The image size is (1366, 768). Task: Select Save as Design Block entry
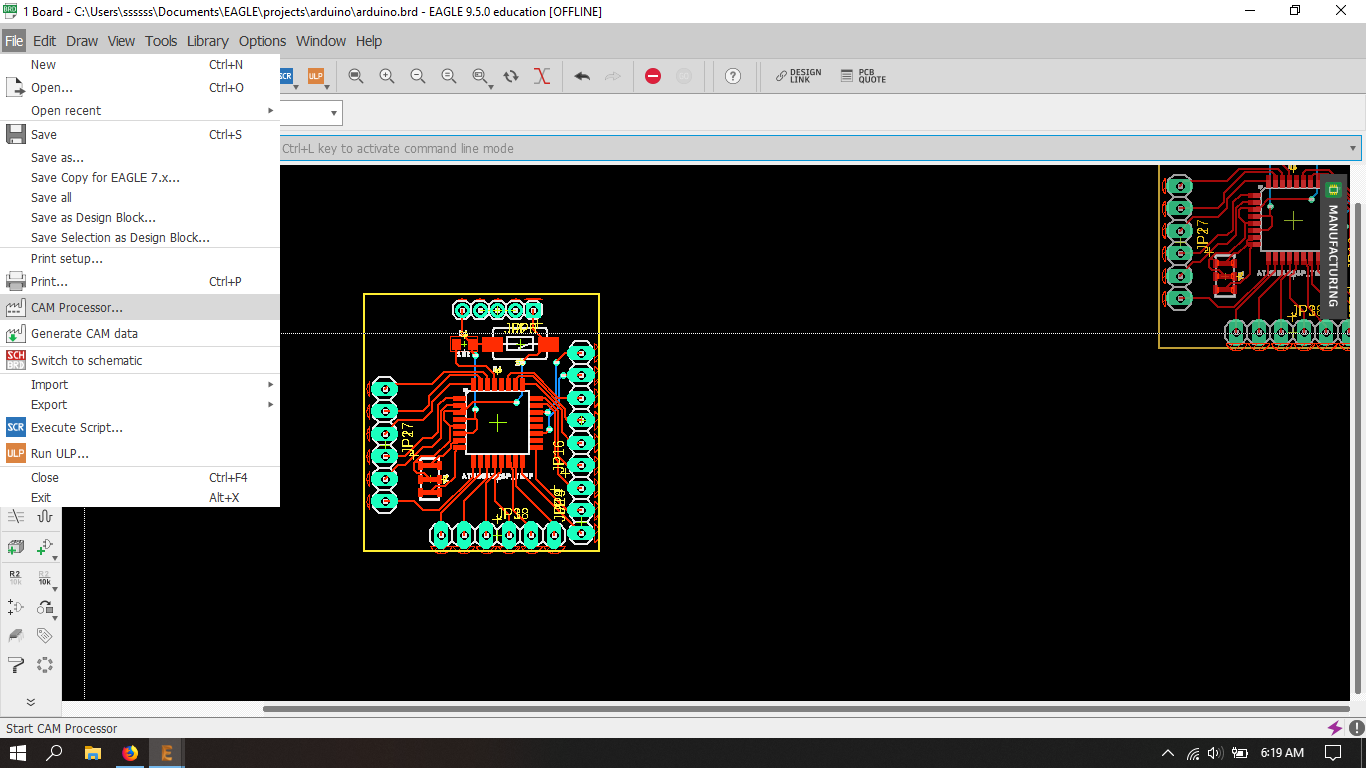[x=140, y=217]
